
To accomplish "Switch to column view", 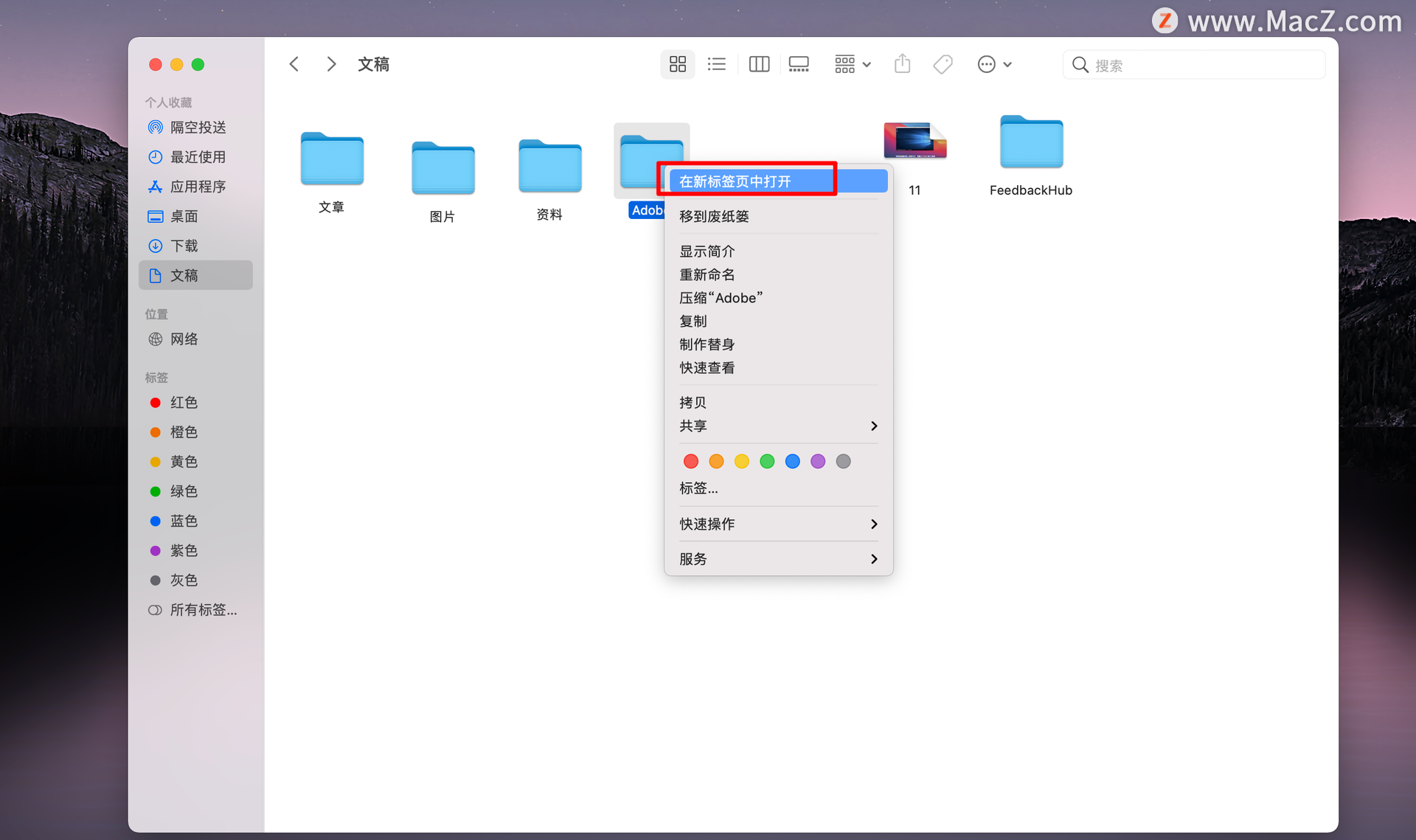I will pyautogui.click(x=759, y=65).
